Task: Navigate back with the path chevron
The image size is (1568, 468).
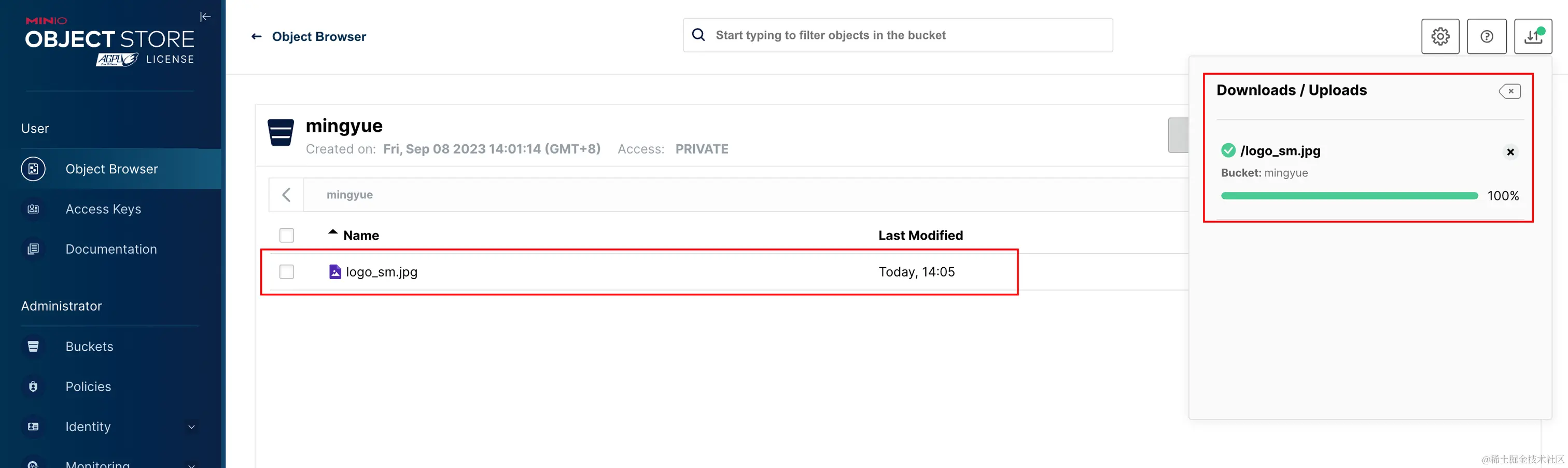Action: (x=286, y=195)
